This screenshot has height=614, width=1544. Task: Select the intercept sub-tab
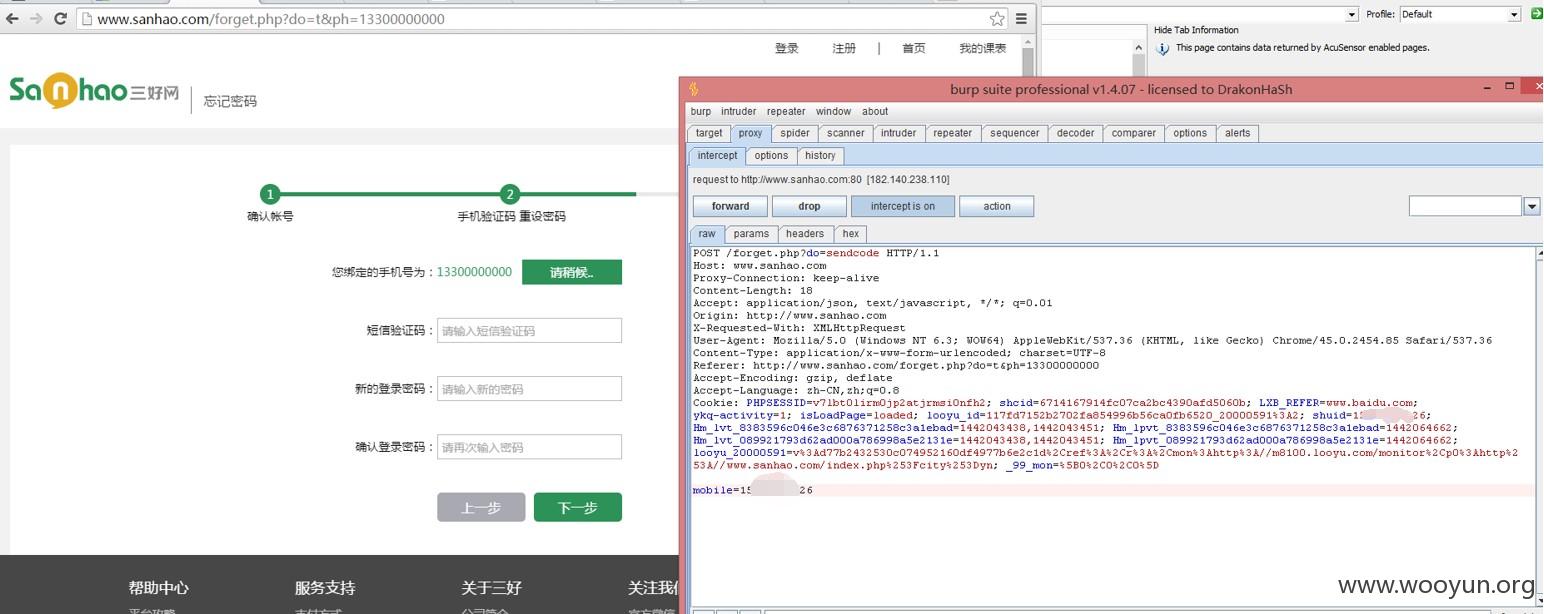click(x=717, y=156)
